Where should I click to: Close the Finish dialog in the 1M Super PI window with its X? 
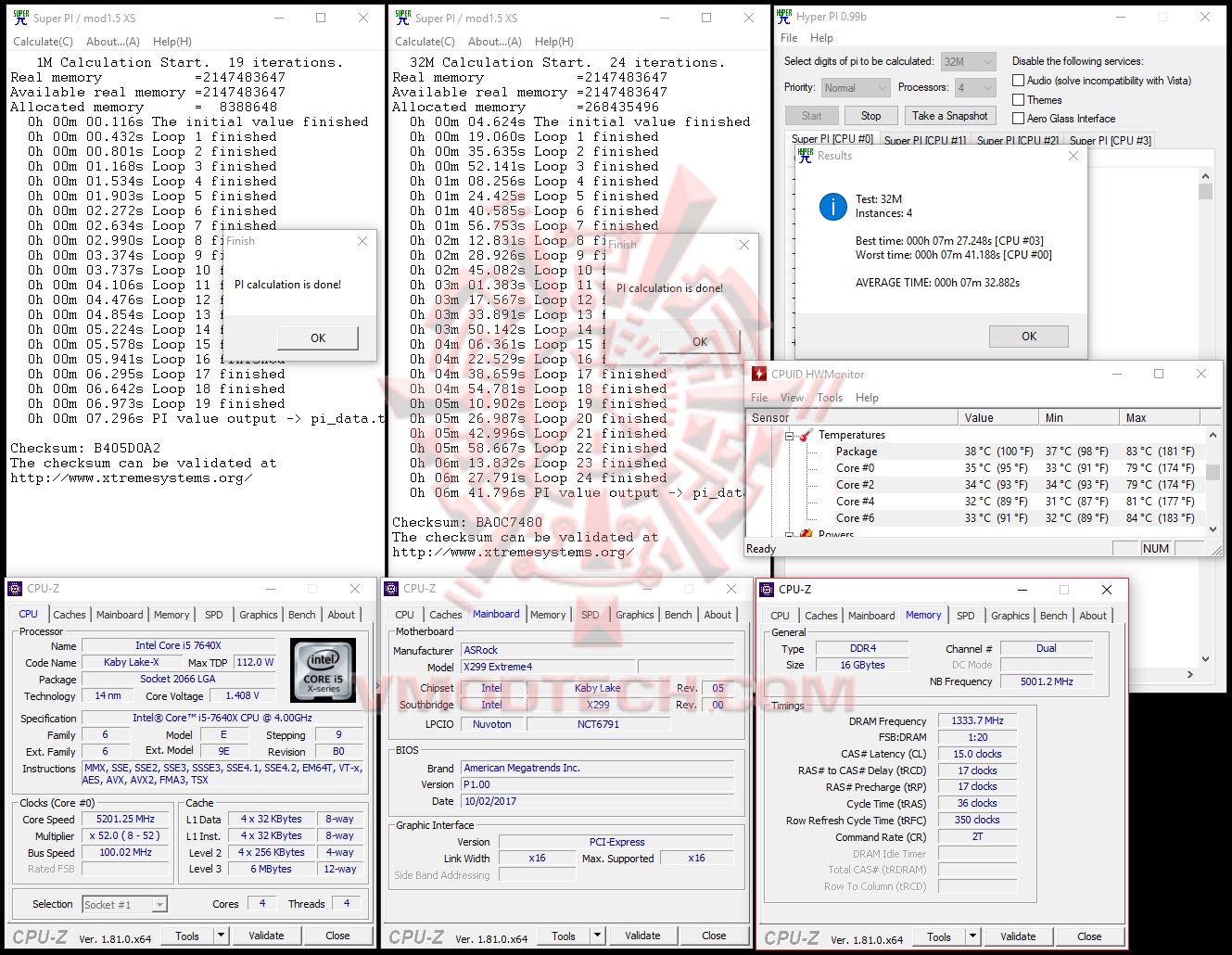362,241
